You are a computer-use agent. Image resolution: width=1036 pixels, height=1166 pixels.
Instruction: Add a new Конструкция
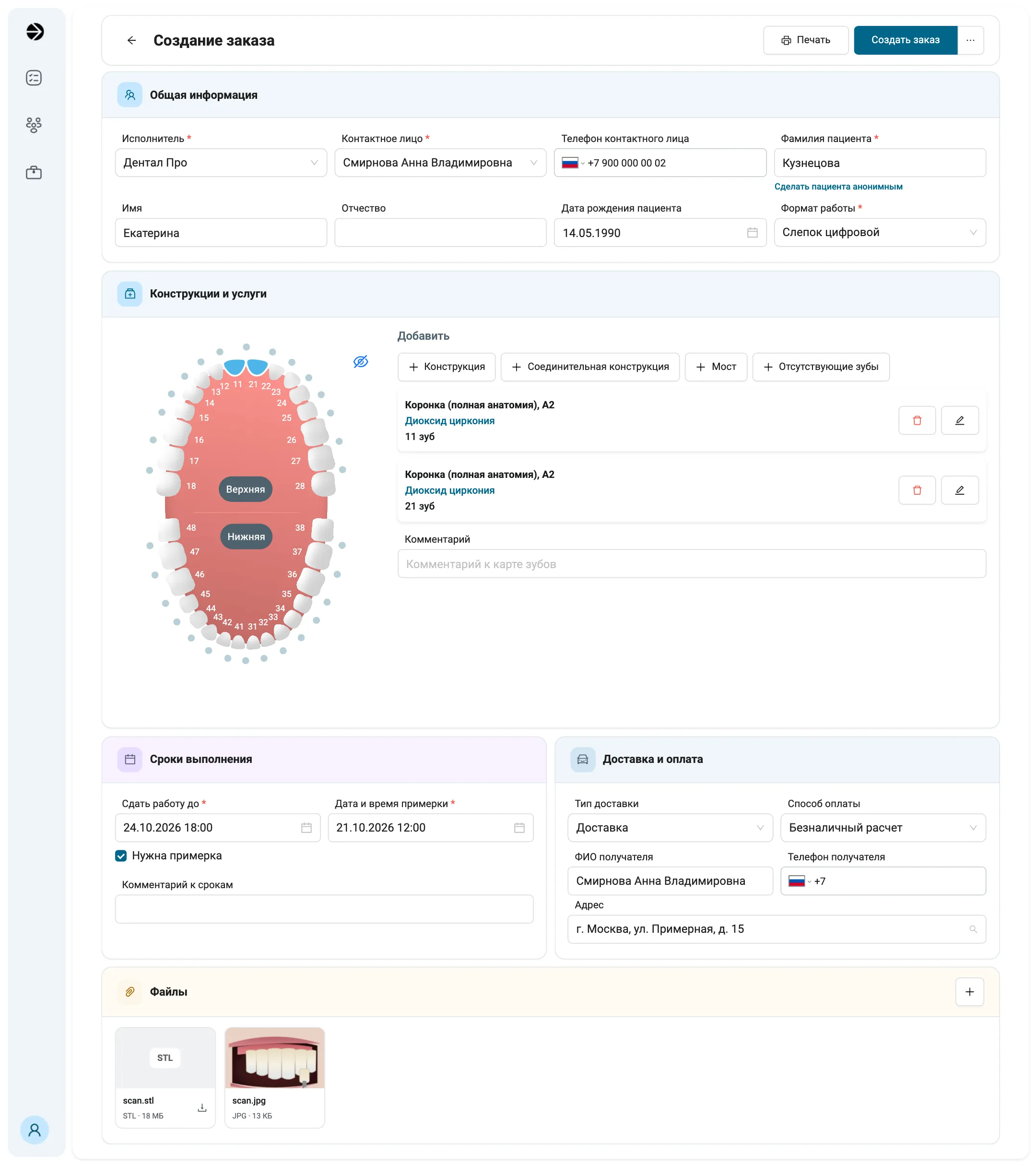click(447, 367)
